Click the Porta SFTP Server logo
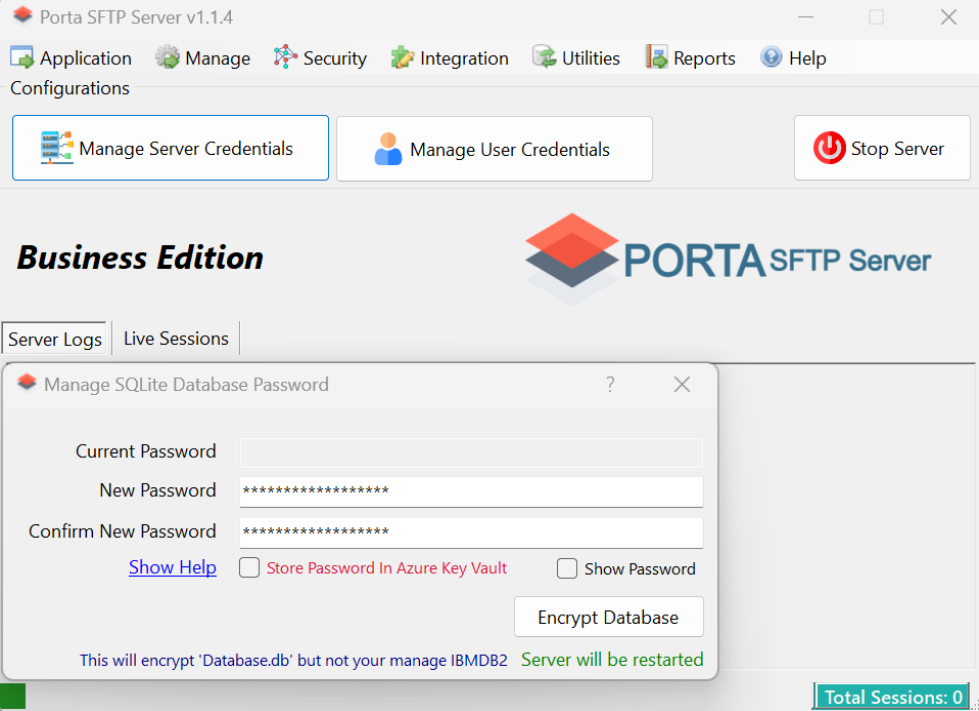979x711 pixels. [727, 257]
